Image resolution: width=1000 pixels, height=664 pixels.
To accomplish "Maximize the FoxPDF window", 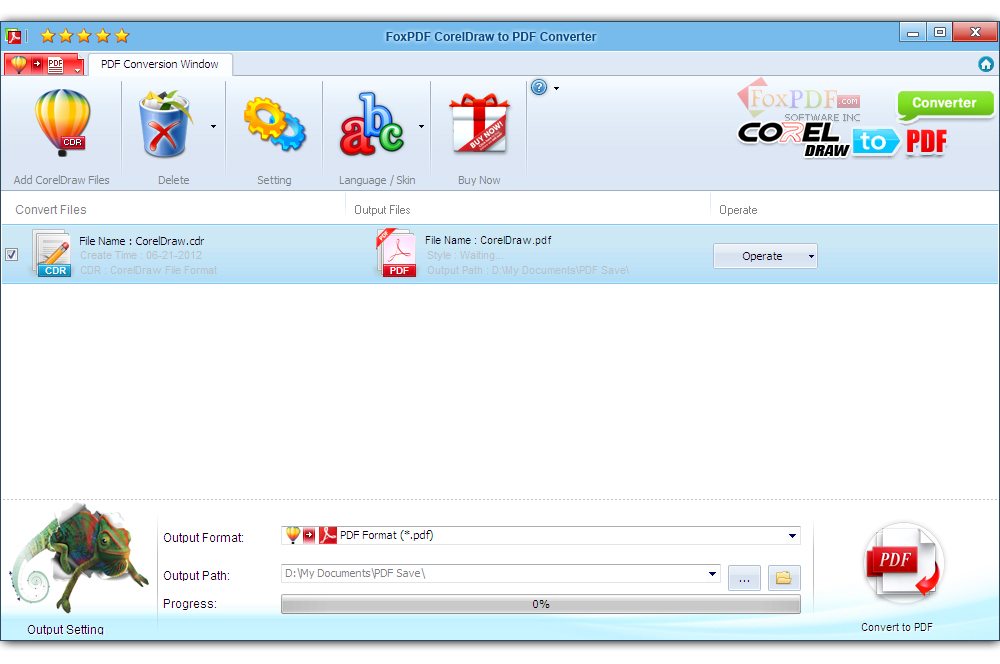I will coord(939,33).
